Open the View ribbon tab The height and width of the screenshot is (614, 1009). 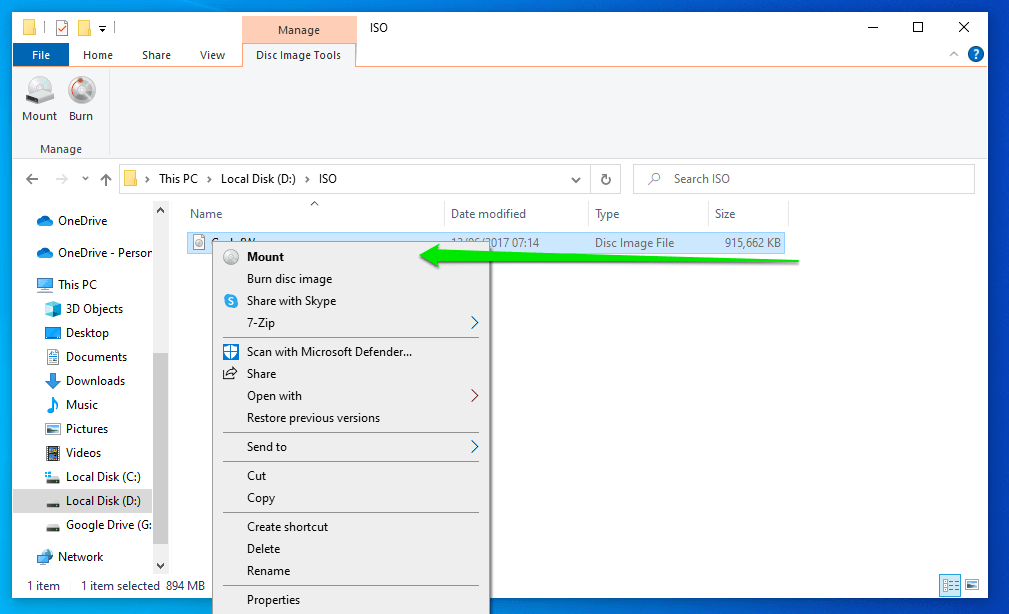tap(212, 56)
